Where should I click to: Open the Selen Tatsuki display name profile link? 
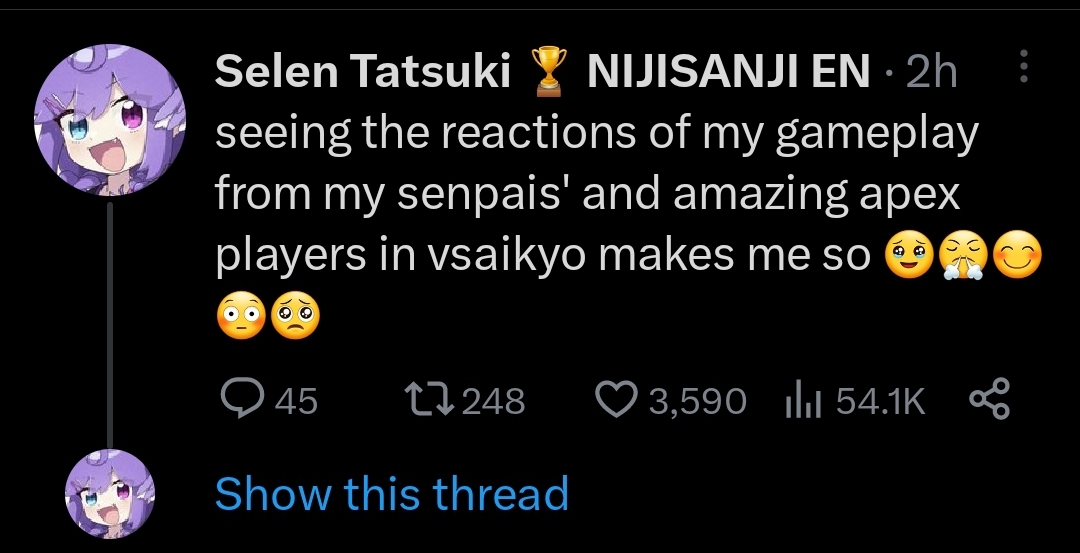[x=363, y=71]
